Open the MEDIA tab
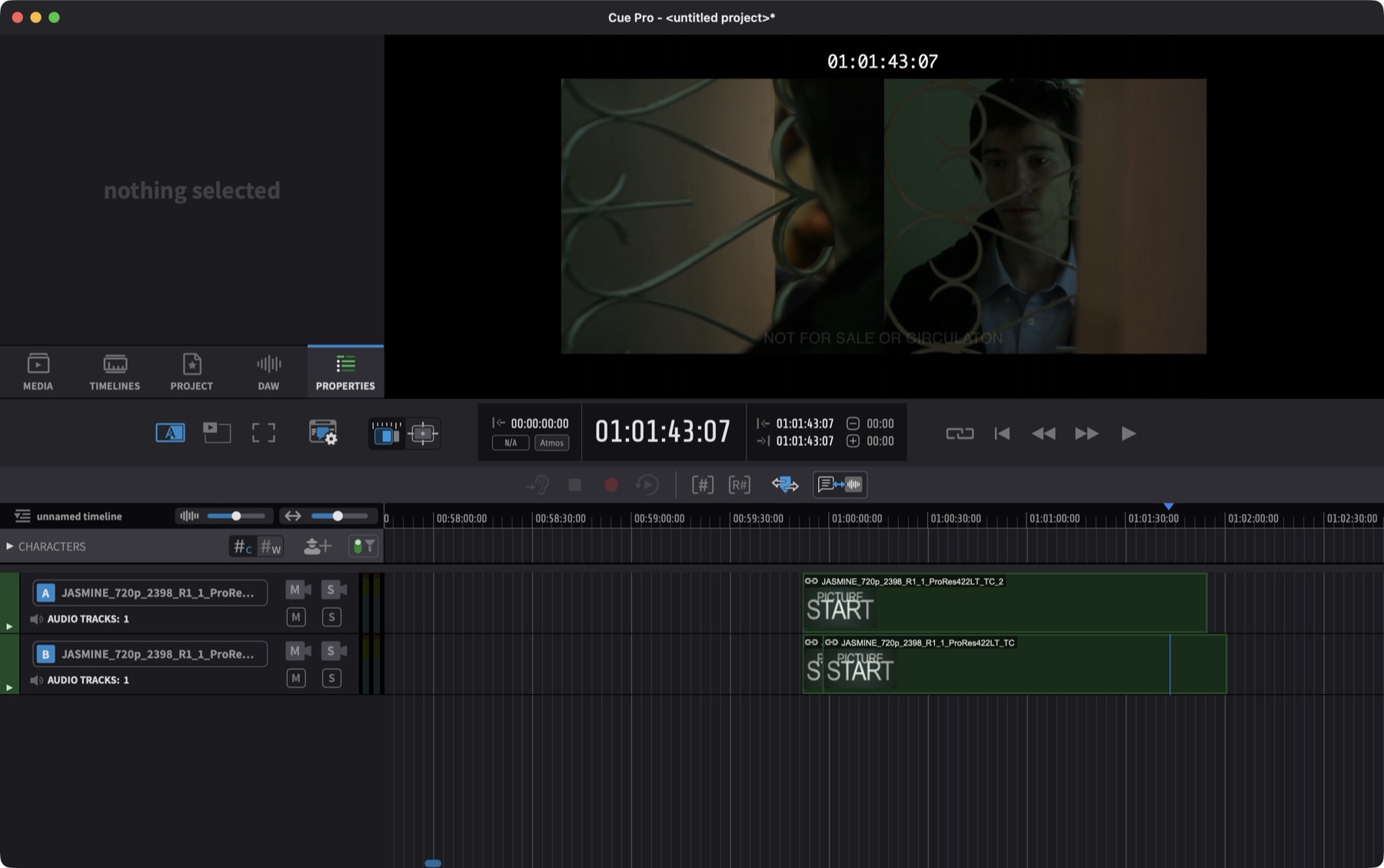 tap(38, 371)
